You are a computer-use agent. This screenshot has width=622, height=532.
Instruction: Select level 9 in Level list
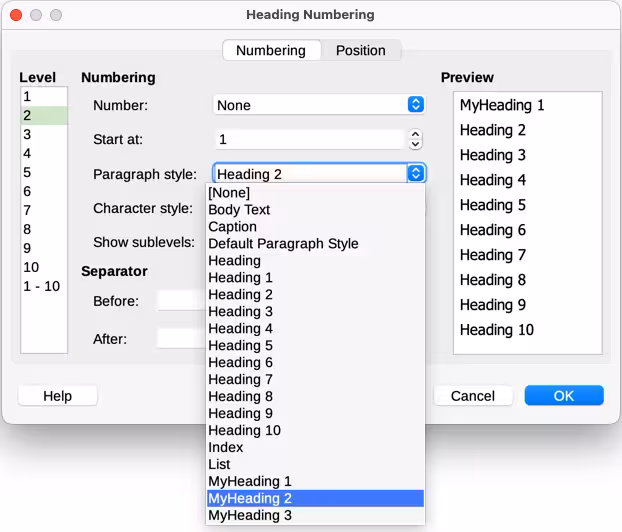[44, 248]
